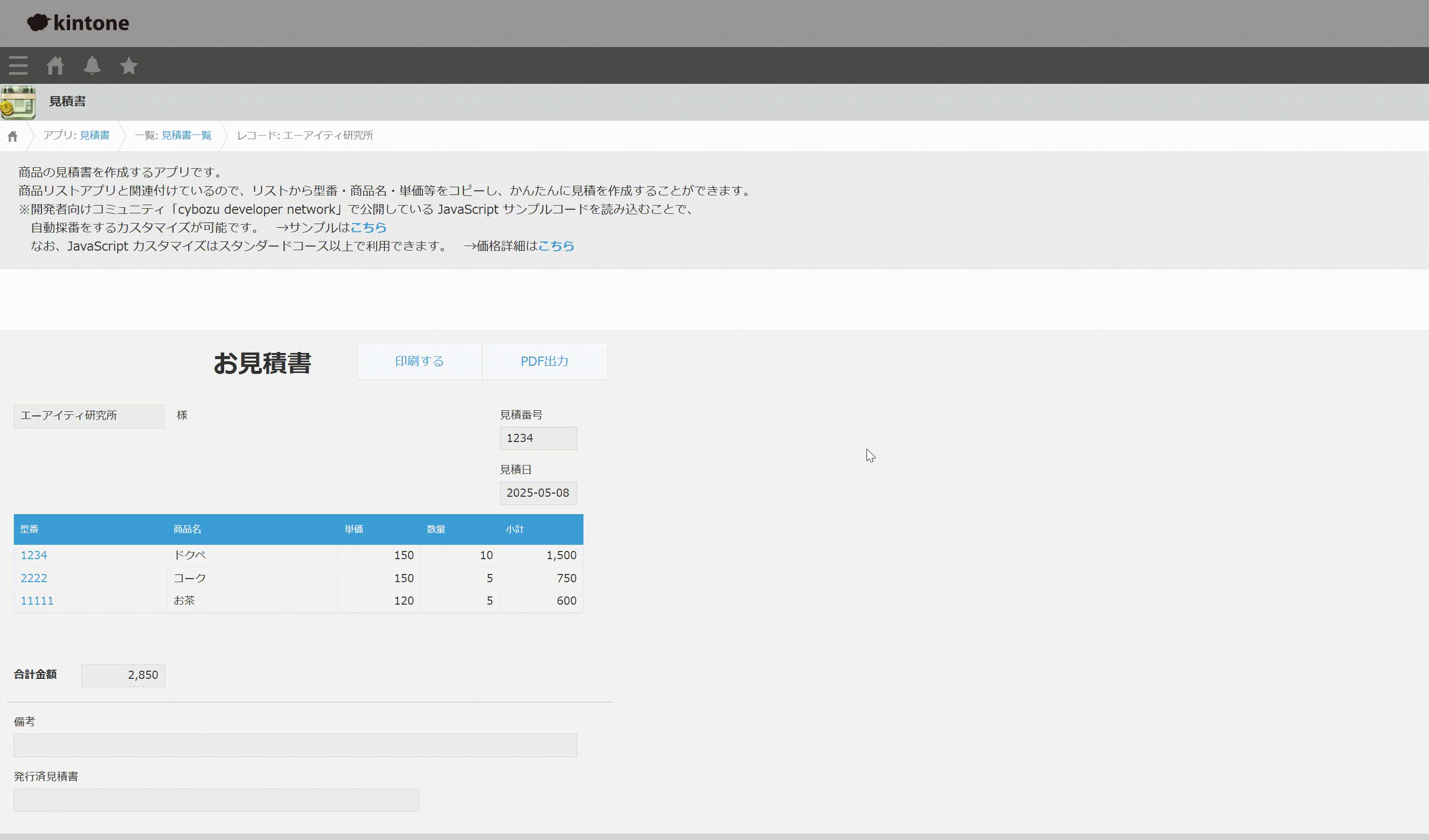
Task: Click the 見積書 app icon thumbnail
Action: 18,103
